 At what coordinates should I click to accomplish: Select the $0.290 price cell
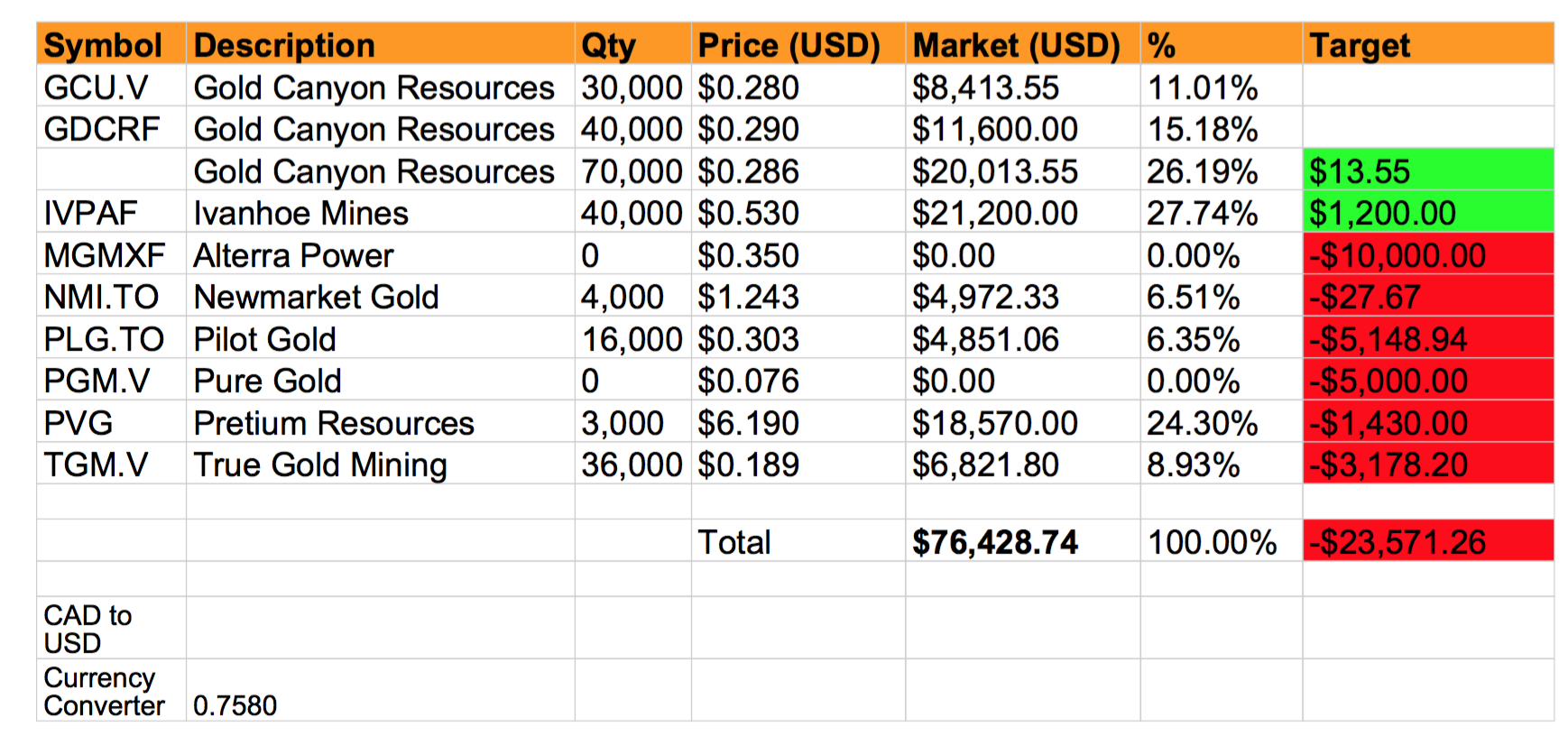point(798,127)
